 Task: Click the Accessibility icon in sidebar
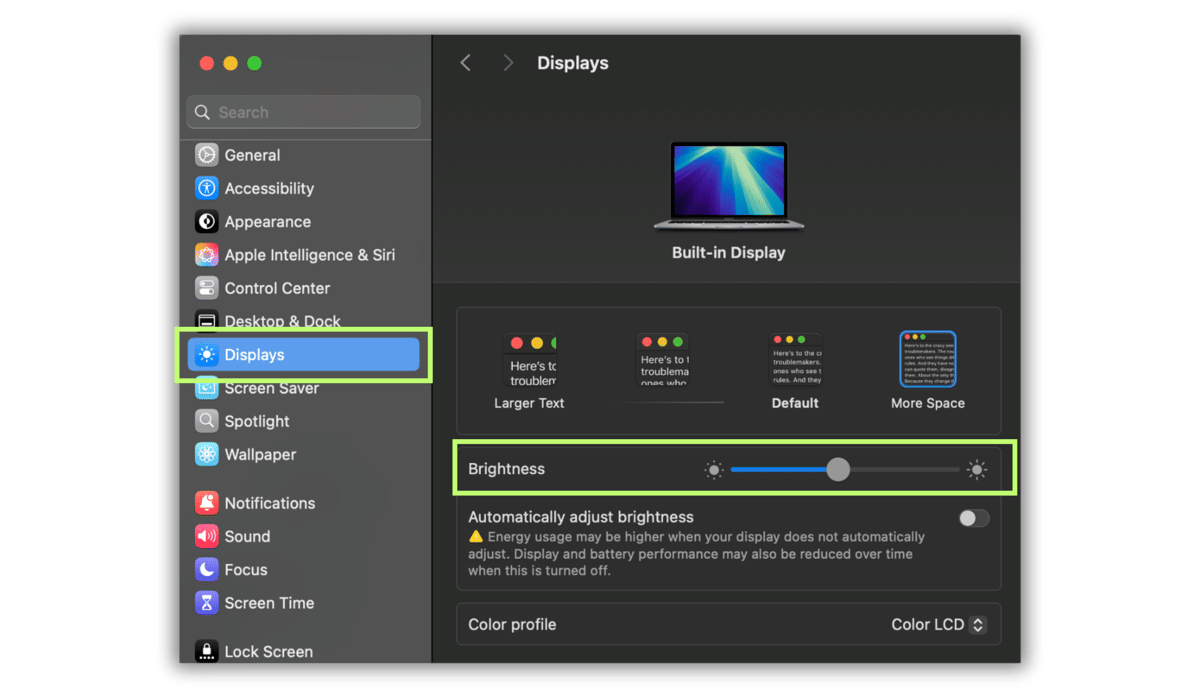coord(206,188)
